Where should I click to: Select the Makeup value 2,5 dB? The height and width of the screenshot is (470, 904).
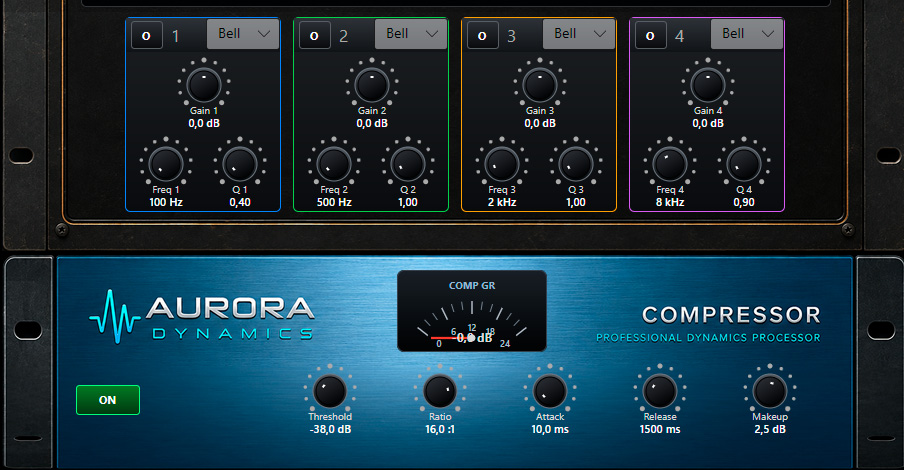click(770, 430)
